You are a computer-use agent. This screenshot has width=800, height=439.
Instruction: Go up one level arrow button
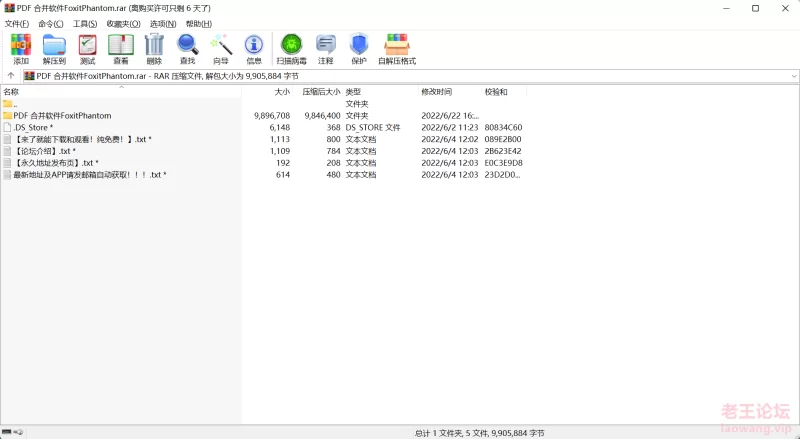tap(11, 76)
